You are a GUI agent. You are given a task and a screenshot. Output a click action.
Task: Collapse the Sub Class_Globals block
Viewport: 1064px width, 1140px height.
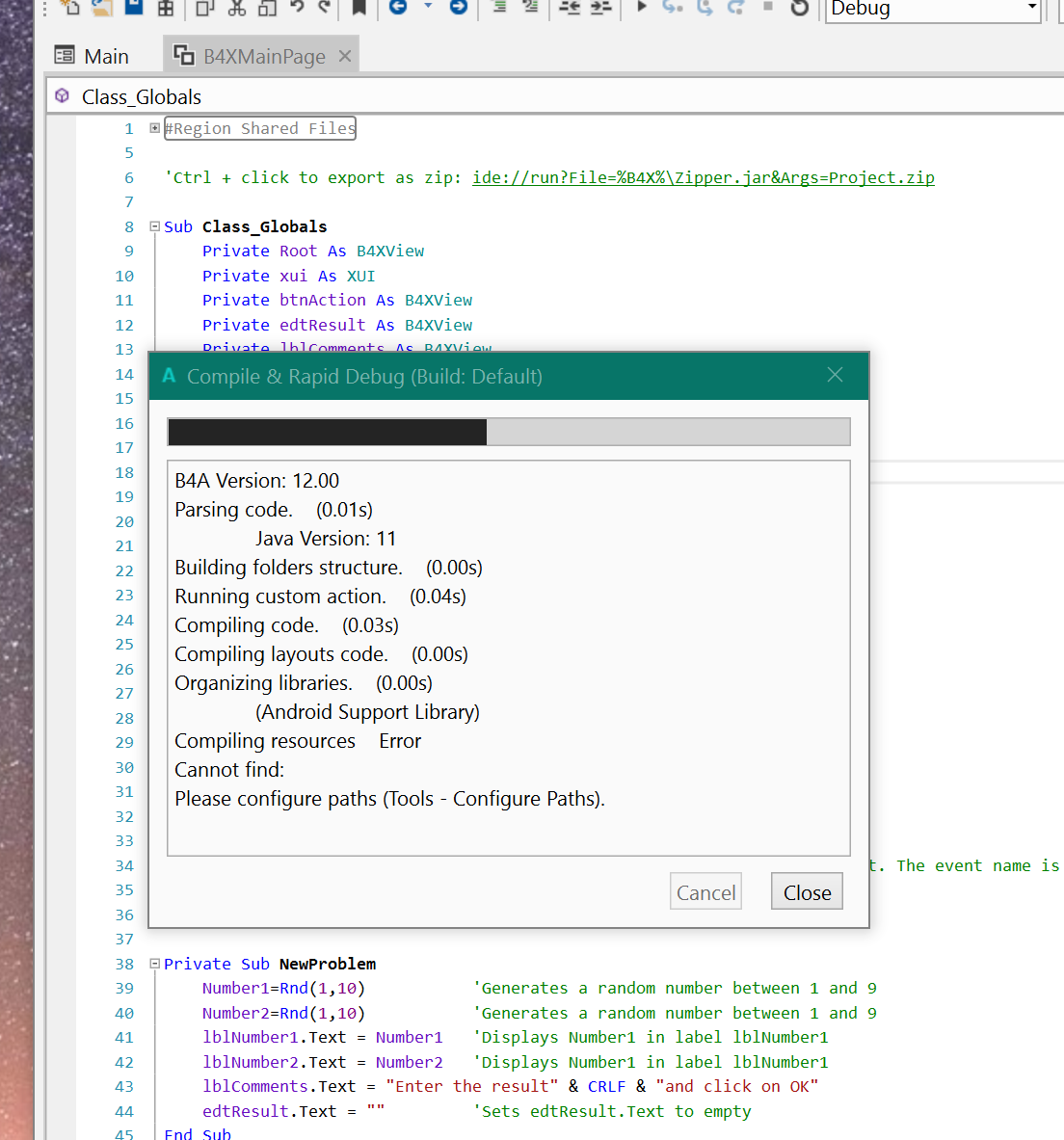[x=154, y=226]
